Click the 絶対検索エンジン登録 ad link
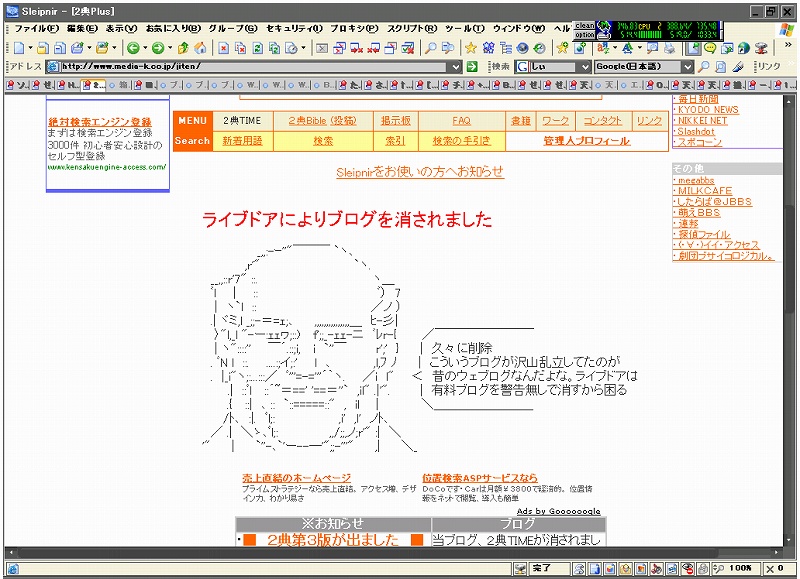 (100, 122)
